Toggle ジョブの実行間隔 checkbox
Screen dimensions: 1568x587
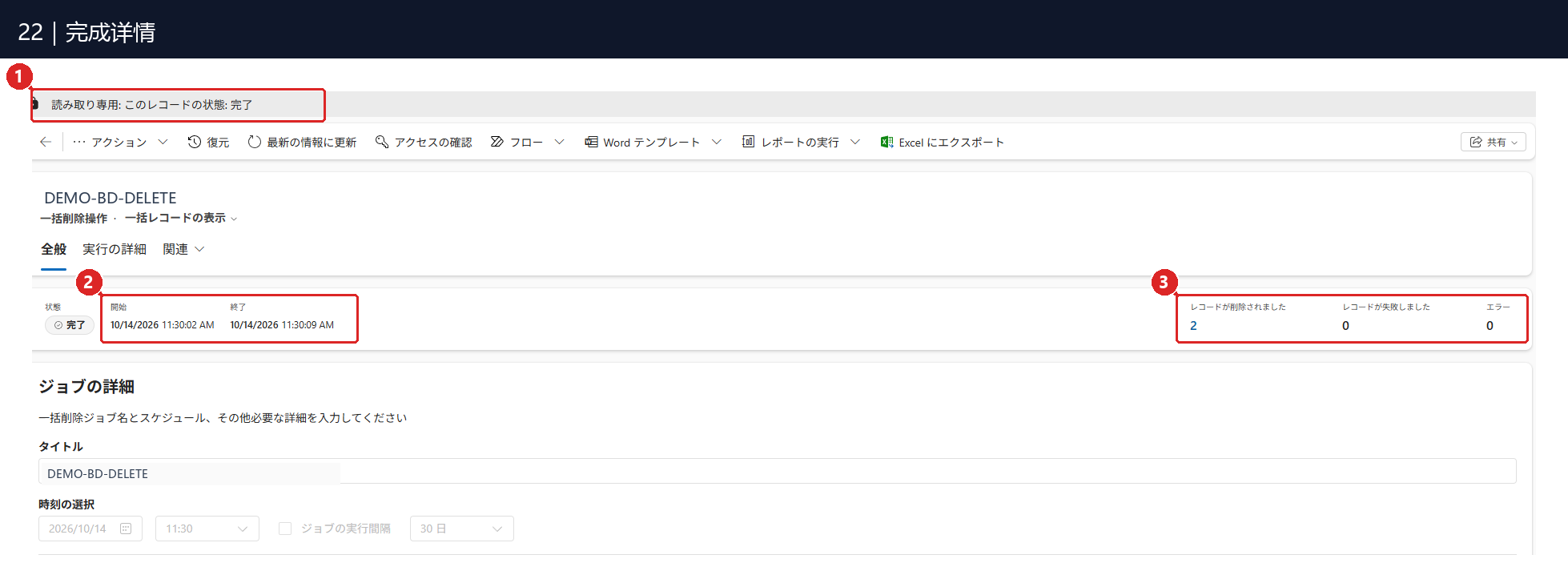click(x=285, y=529)
